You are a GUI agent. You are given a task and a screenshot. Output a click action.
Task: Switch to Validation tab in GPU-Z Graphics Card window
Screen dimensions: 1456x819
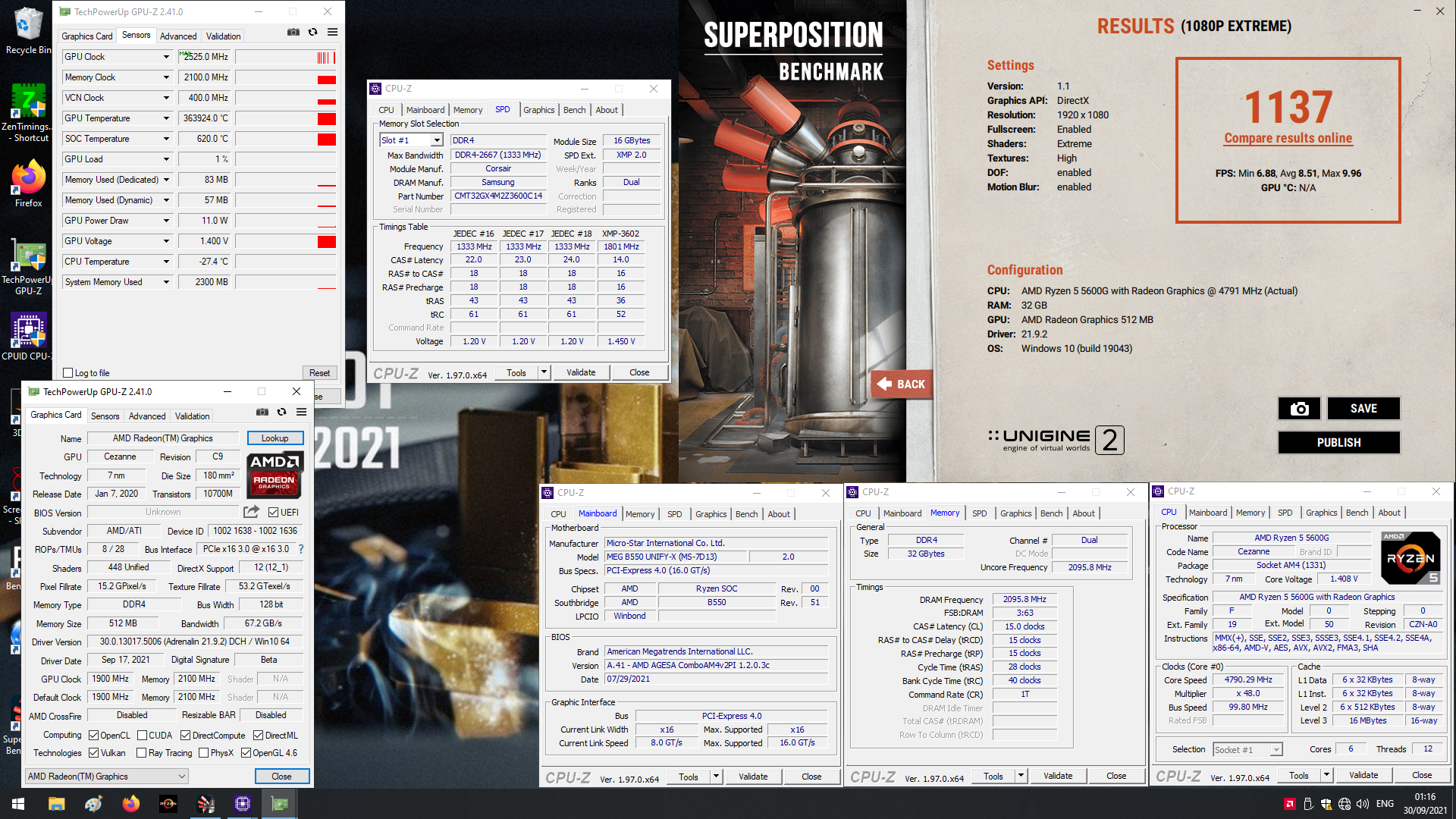click(x=193, y=416)
